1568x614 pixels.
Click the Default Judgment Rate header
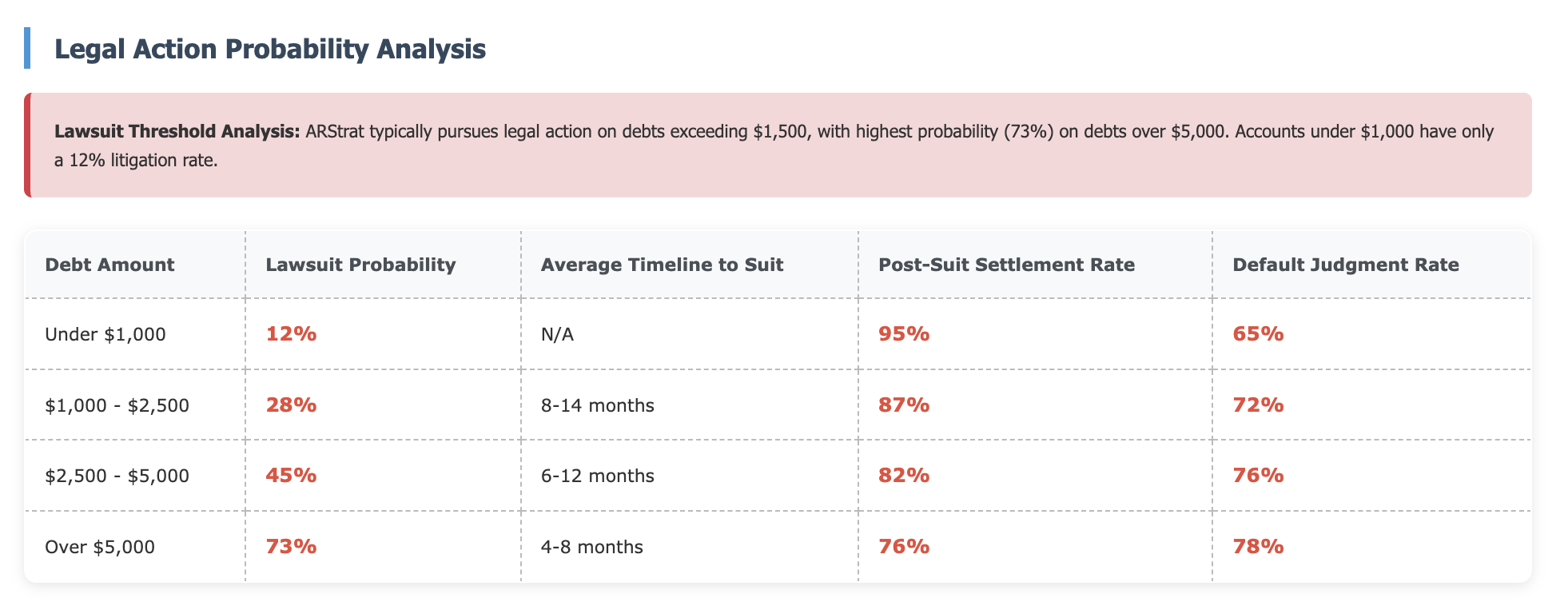point(1346,265)
